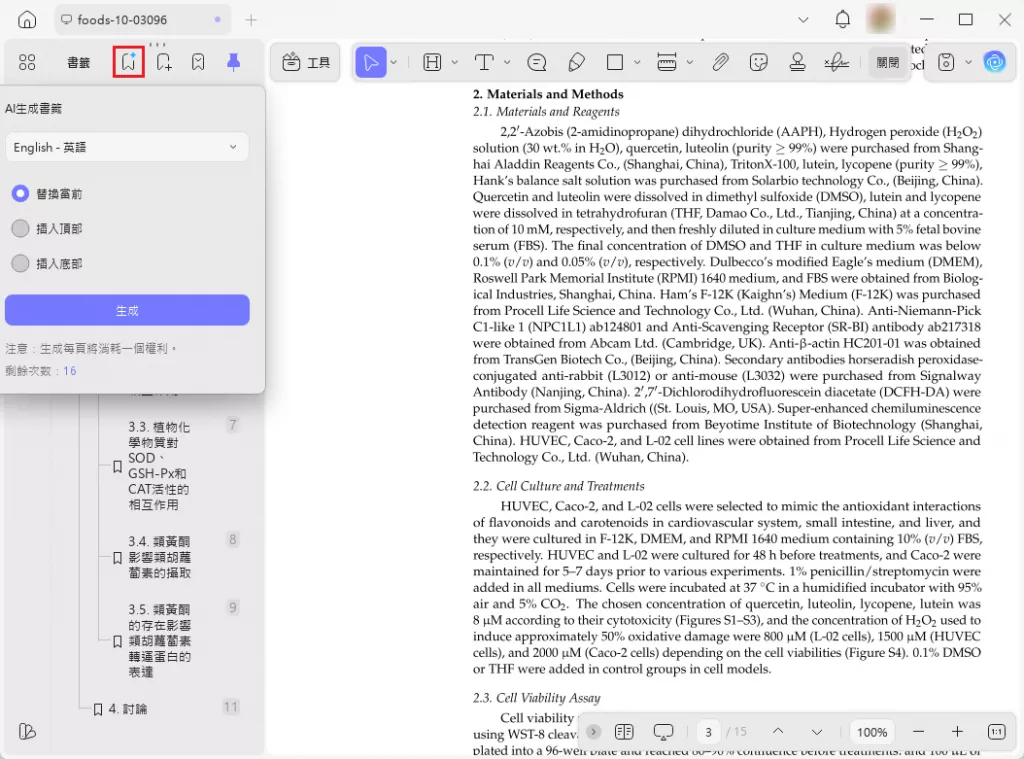The width and height of the screenshot is (1024, 759).
Task: Open the 工具 toolbar menu
Action: pos(305,61)
